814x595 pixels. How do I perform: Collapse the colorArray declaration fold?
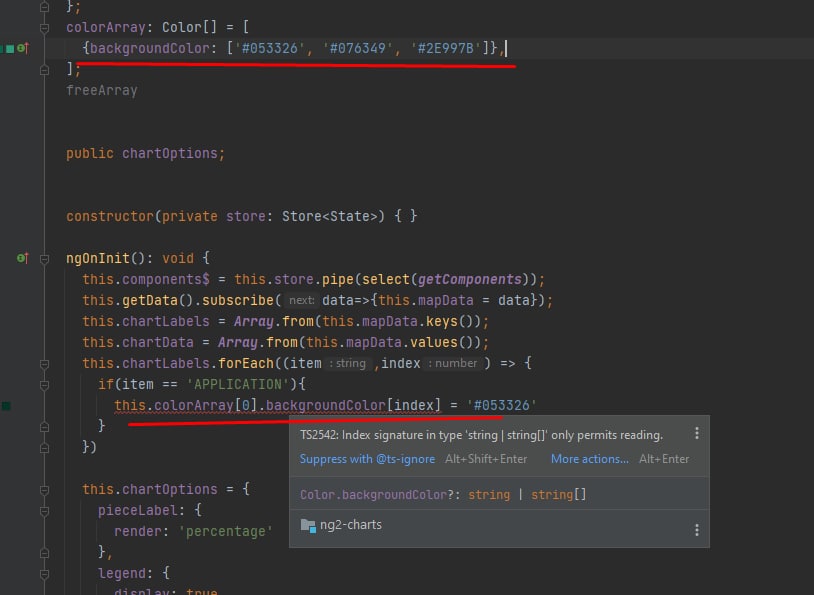pos(45,28)
